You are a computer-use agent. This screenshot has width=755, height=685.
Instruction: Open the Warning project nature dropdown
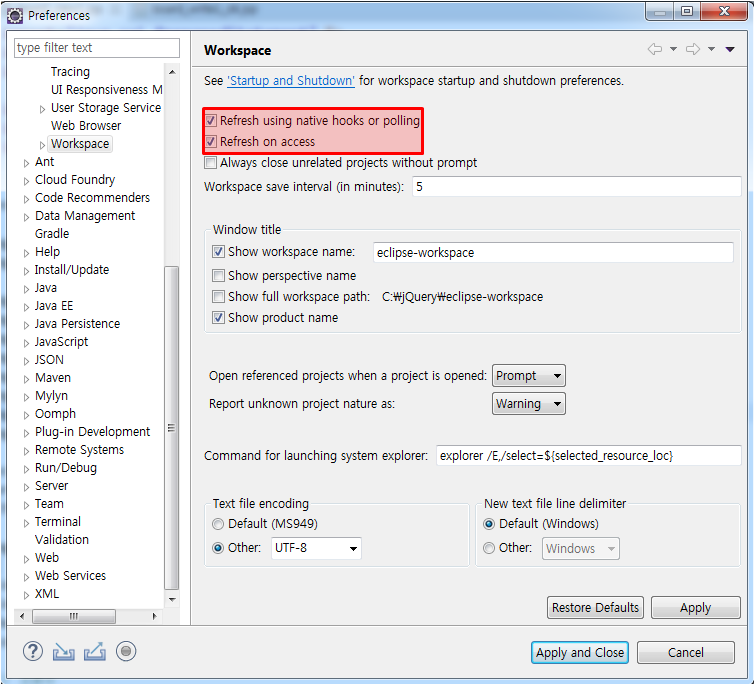tap(529, 403)
